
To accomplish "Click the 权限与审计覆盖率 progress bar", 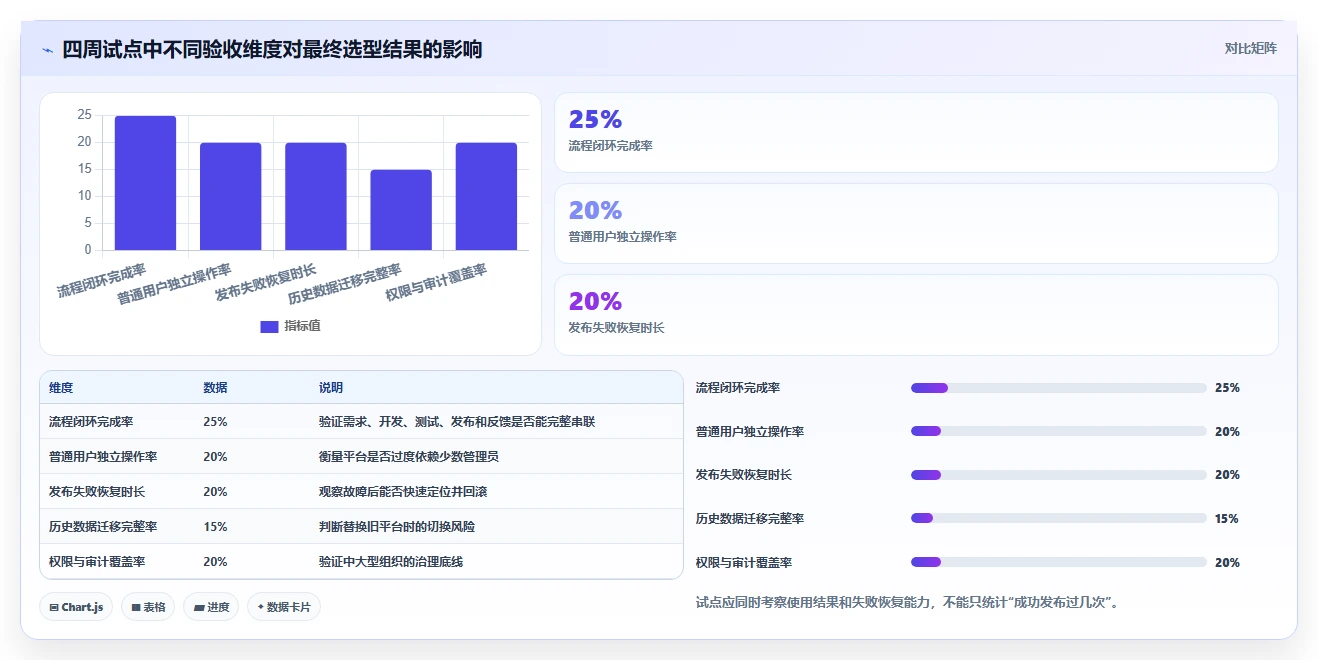I will [x=1058, y=562].
